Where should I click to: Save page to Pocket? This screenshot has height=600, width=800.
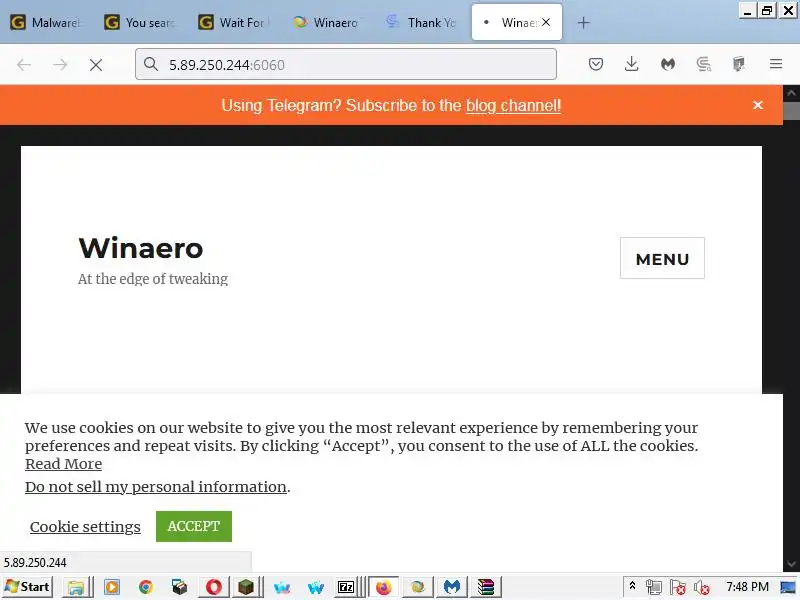pyautogui.click(x=595, y=64)
